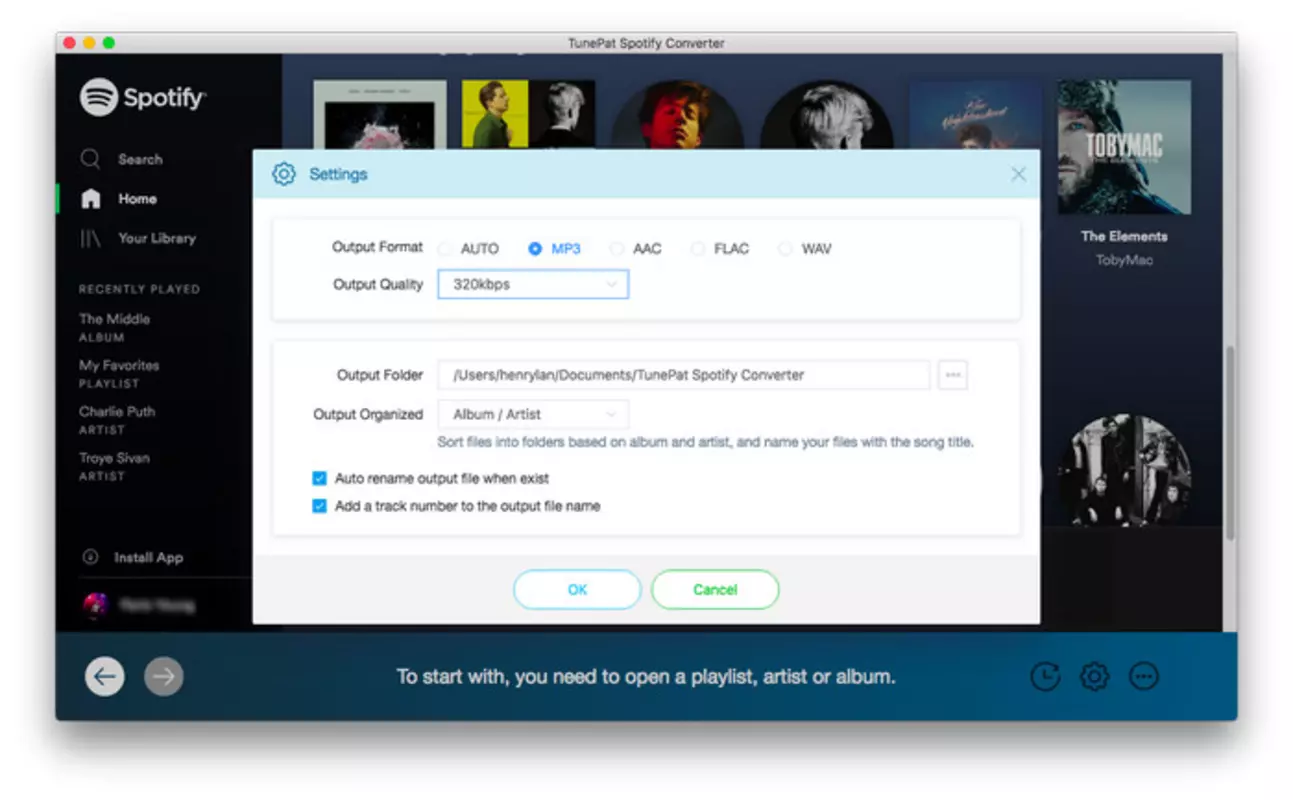Open The Middle album from recently played
This screenshot has height=800, width=1293.
[x=114, y=327]
